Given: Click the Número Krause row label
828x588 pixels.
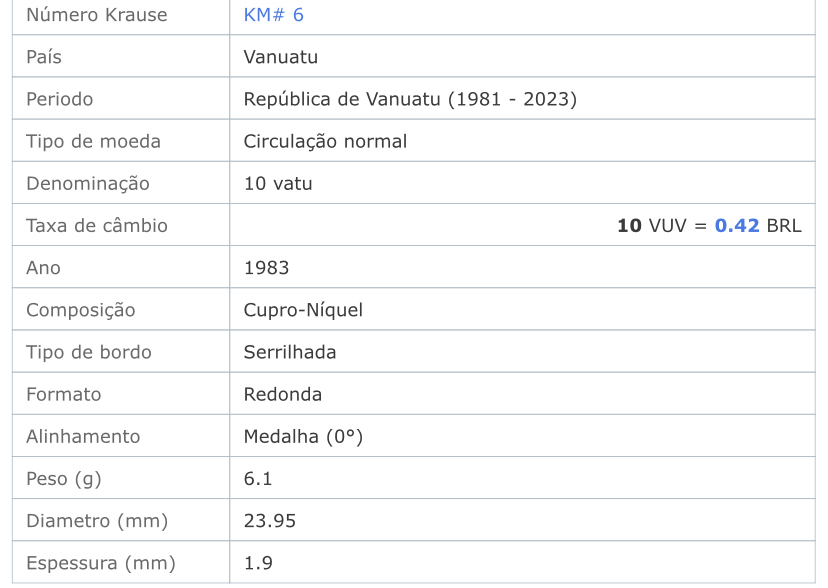Looking at the screenshot, I should coord(97,15).
